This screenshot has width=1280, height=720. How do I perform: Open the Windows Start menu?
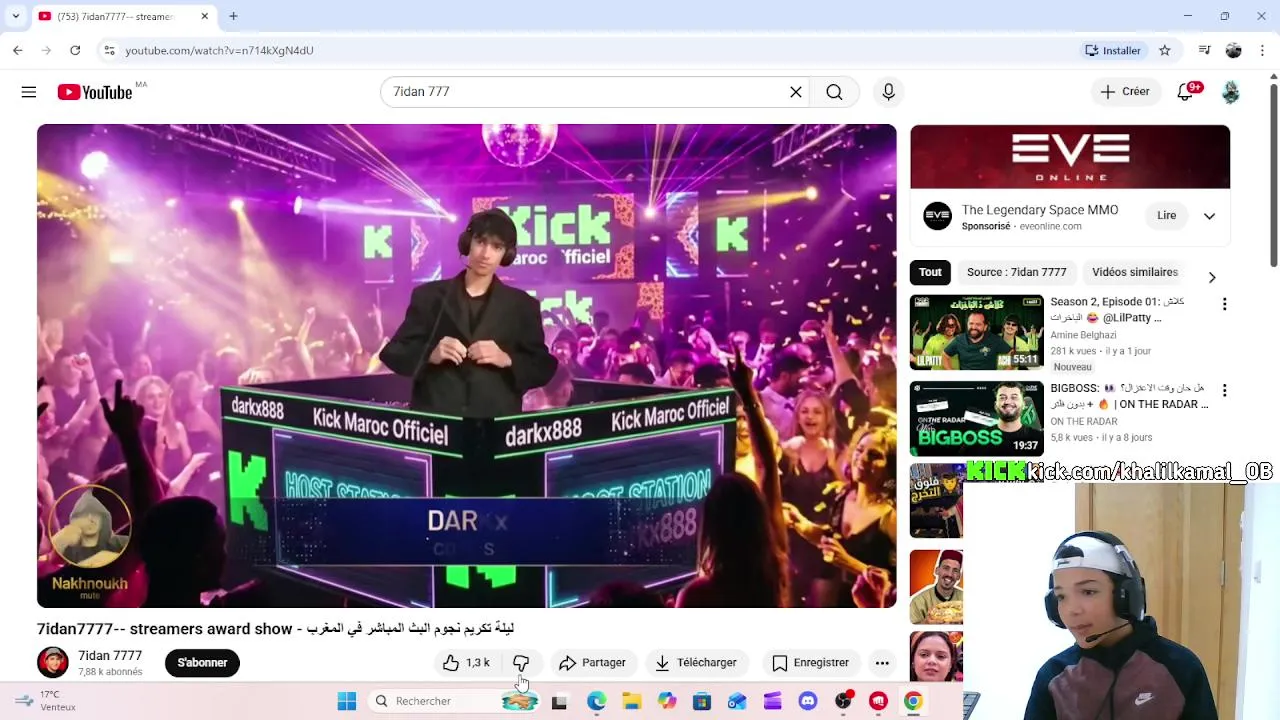(347, 701)
